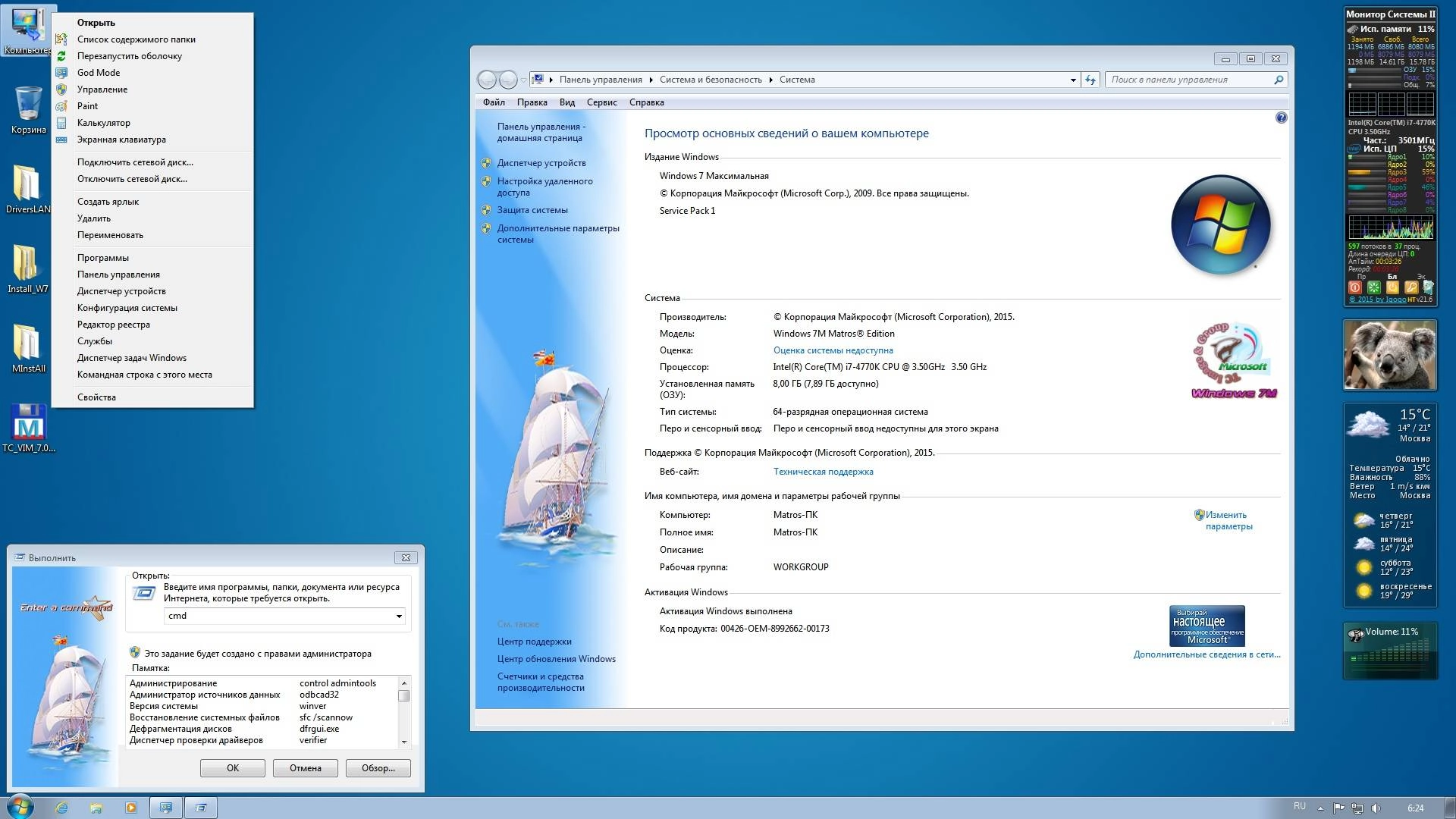1456x819 pixels.
Task: Click the Back navigation arrow in System window
Action: click(487, 80)
